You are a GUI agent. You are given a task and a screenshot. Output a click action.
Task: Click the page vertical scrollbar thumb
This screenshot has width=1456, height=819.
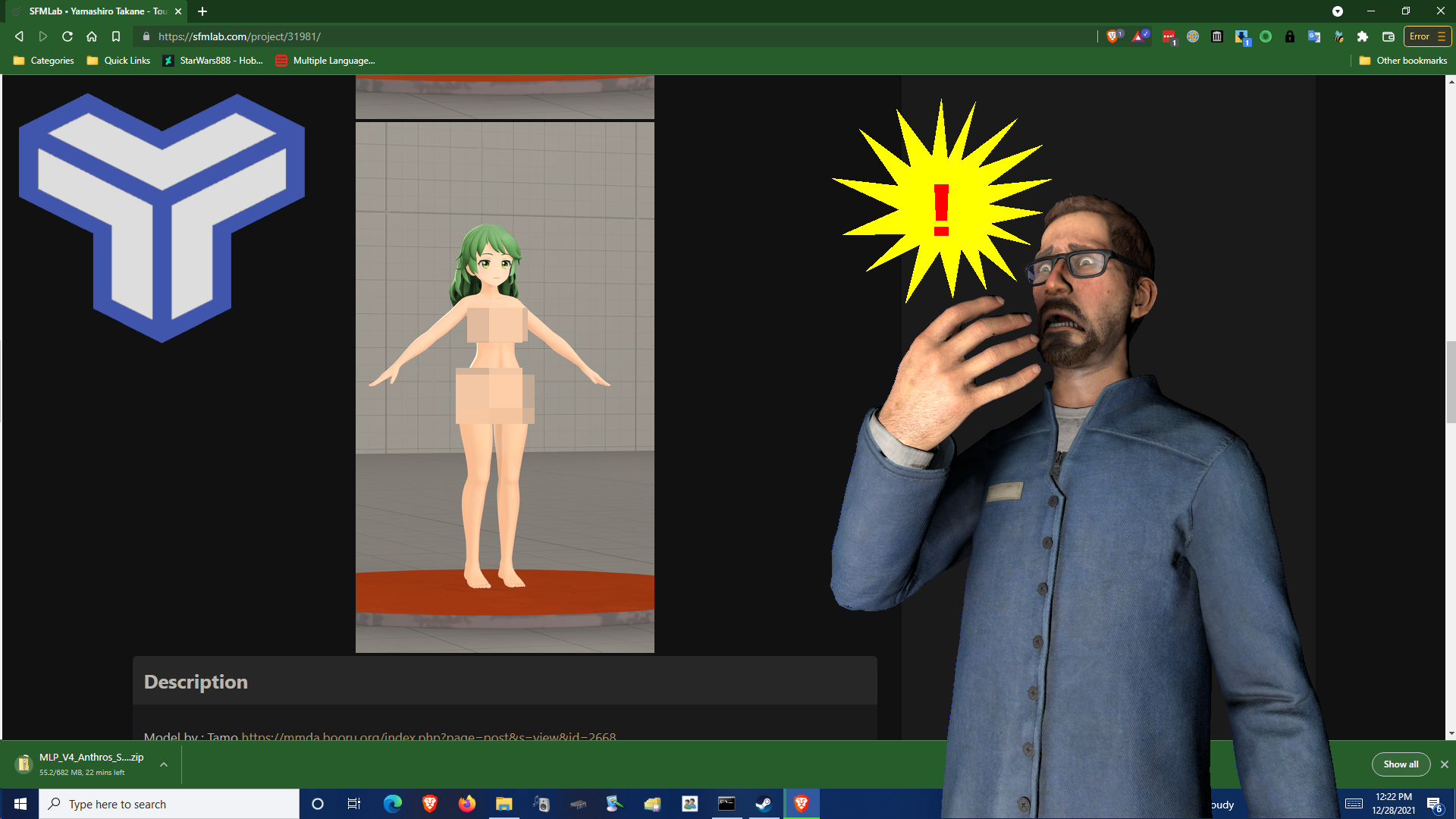click(x=1451, y=381)
